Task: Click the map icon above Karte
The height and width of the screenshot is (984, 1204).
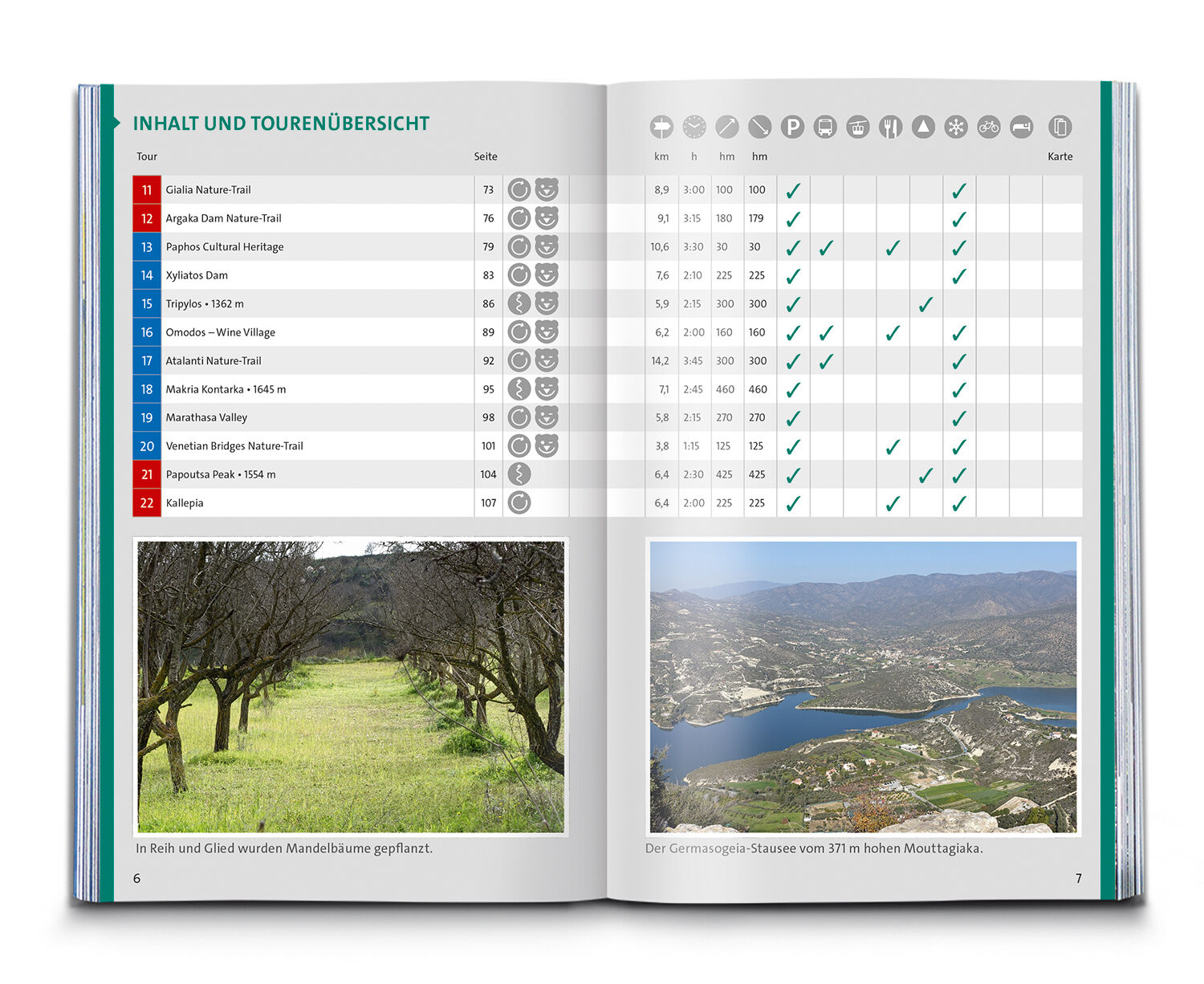Action: [x=1060, y=127]
